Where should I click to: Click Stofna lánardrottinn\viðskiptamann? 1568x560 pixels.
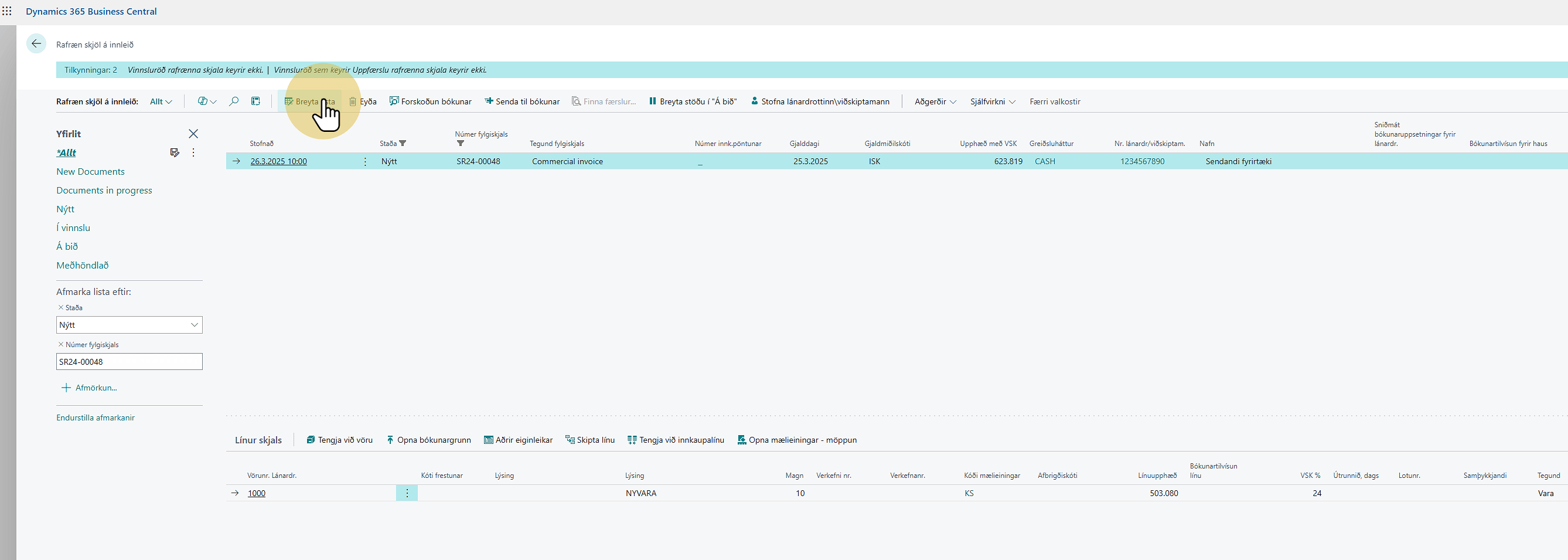tap(820, 102)
